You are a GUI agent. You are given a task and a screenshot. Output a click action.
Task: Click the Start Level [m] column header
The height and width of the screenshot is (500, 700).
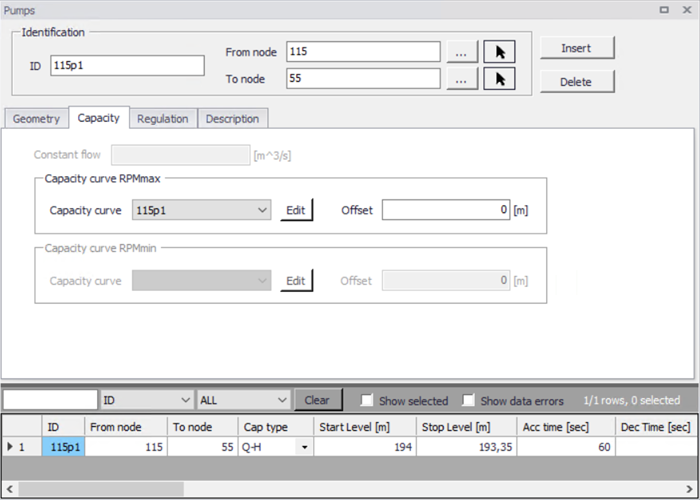point(365,427)
